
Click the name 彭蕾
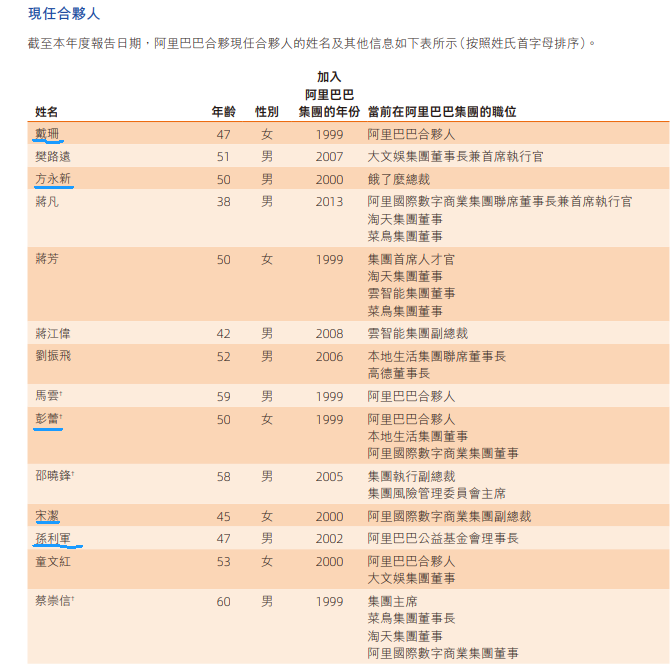click(x=47, y=418)
